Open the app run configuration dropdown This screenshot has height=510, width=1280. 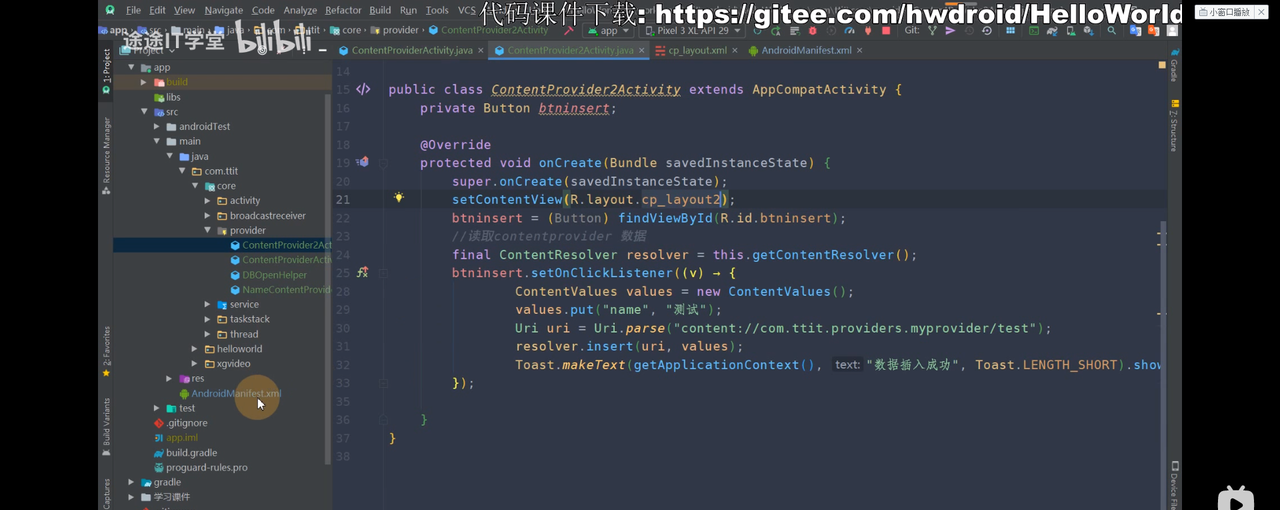click(608, 31)
